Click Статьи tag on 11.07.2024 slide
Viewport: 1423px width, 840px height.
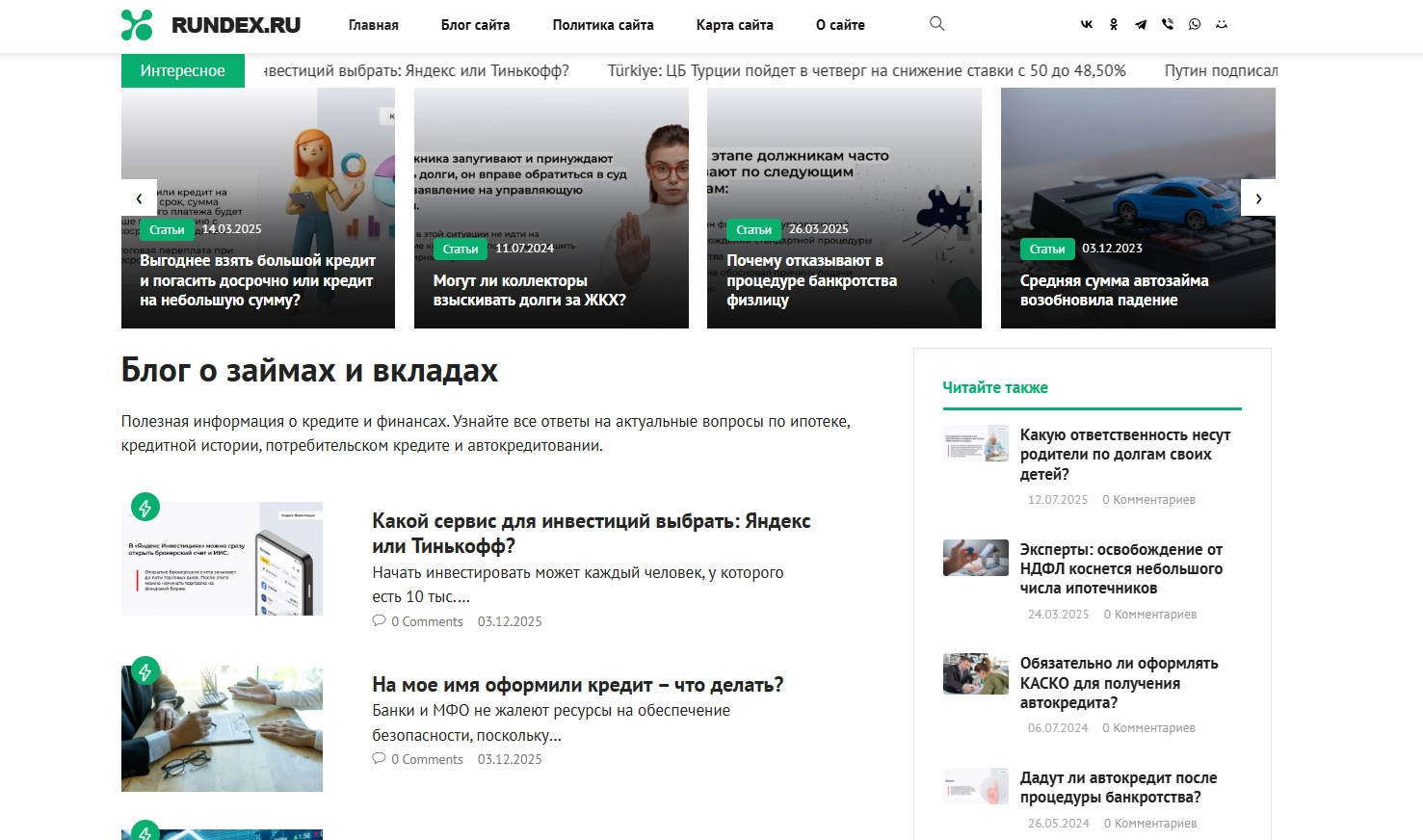pyautogui.click(x=461, y=249)
